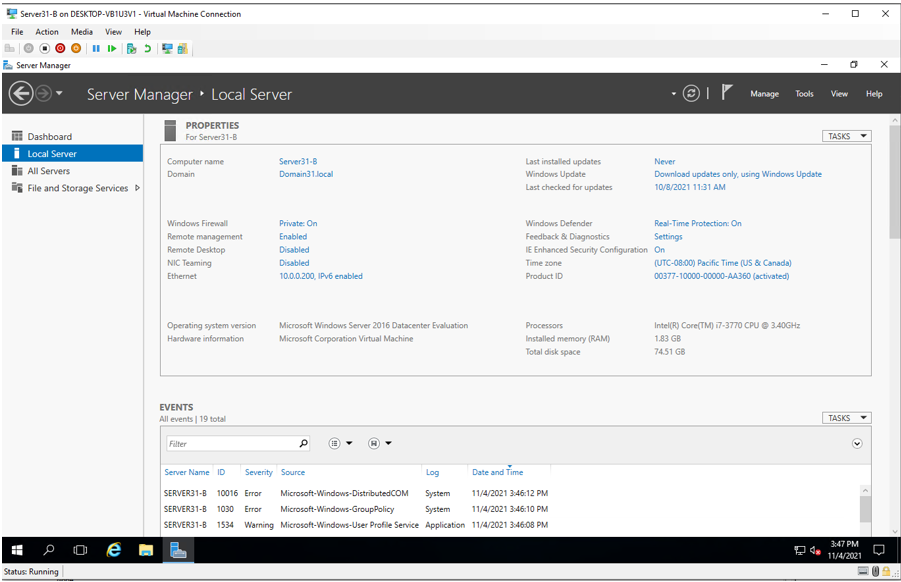The width and height of the screenshot is (901, 582).
Task: Open Server Manager Tools menu
Action: pyautogui.click(x=804, y=94)
